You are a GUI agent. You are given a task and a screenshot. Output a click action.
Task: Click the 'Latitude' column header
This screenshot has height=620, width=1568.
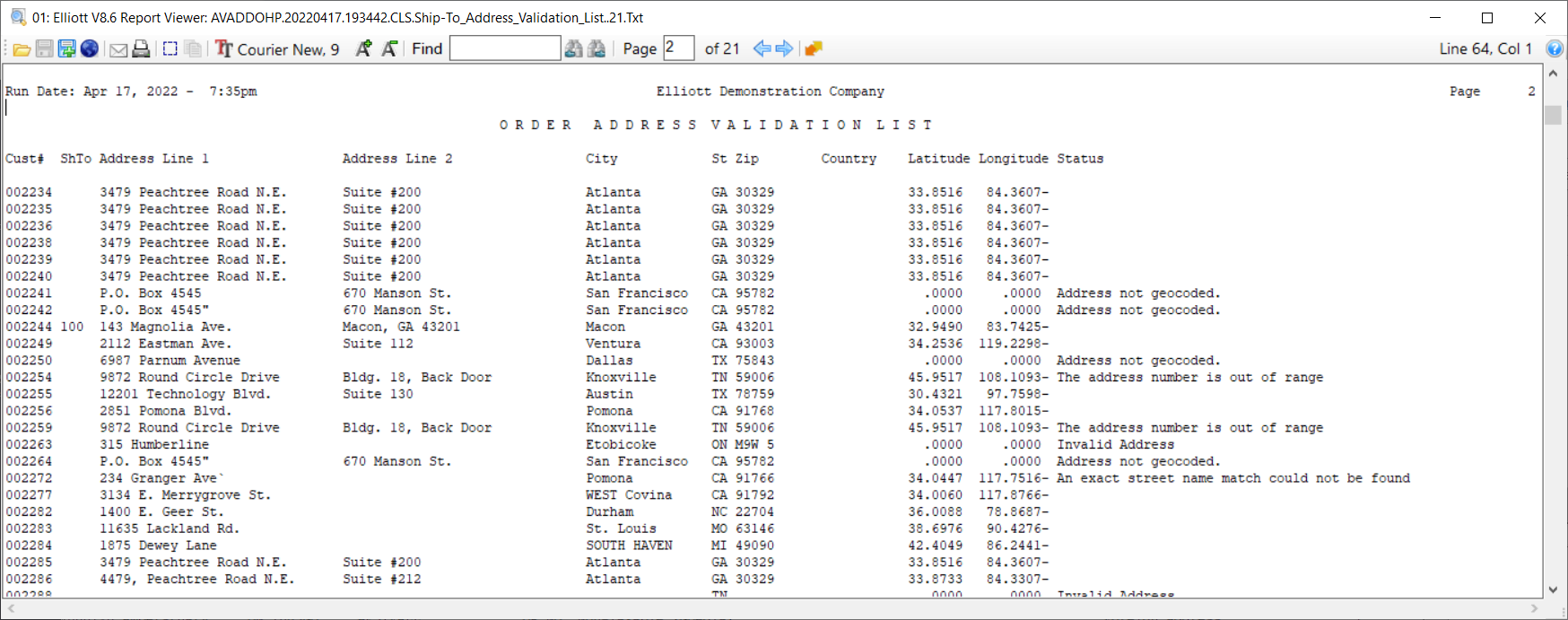[938, 159]
